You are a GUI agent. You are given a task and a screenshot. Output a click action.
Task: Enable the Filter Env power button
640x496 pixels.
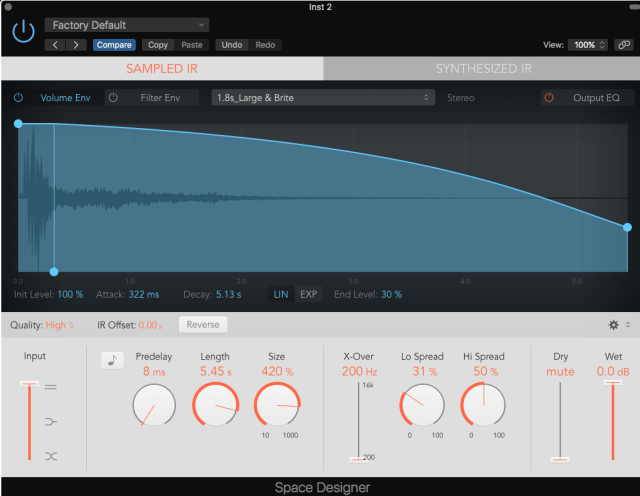click(x=113, y=98)
